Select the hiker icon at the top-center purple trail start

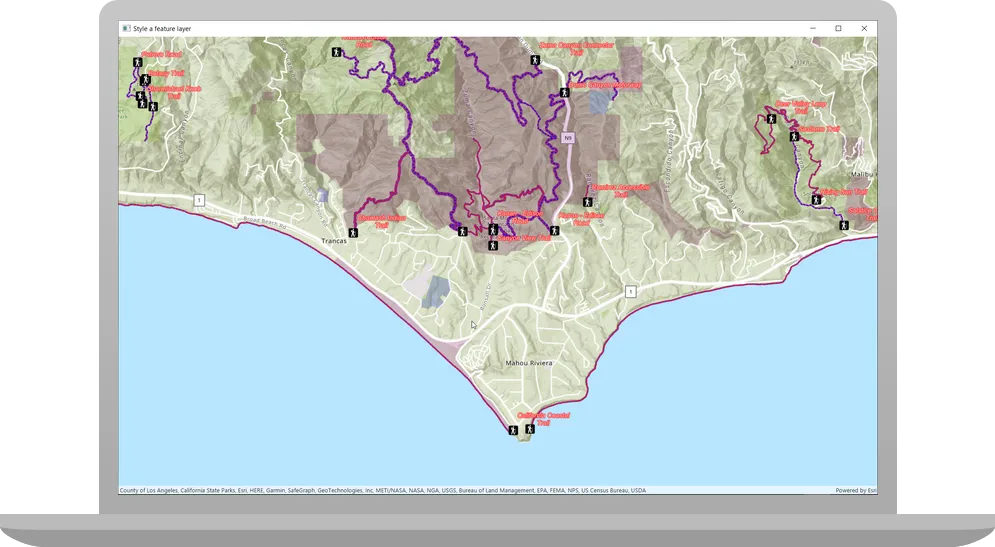coord(337,52)
